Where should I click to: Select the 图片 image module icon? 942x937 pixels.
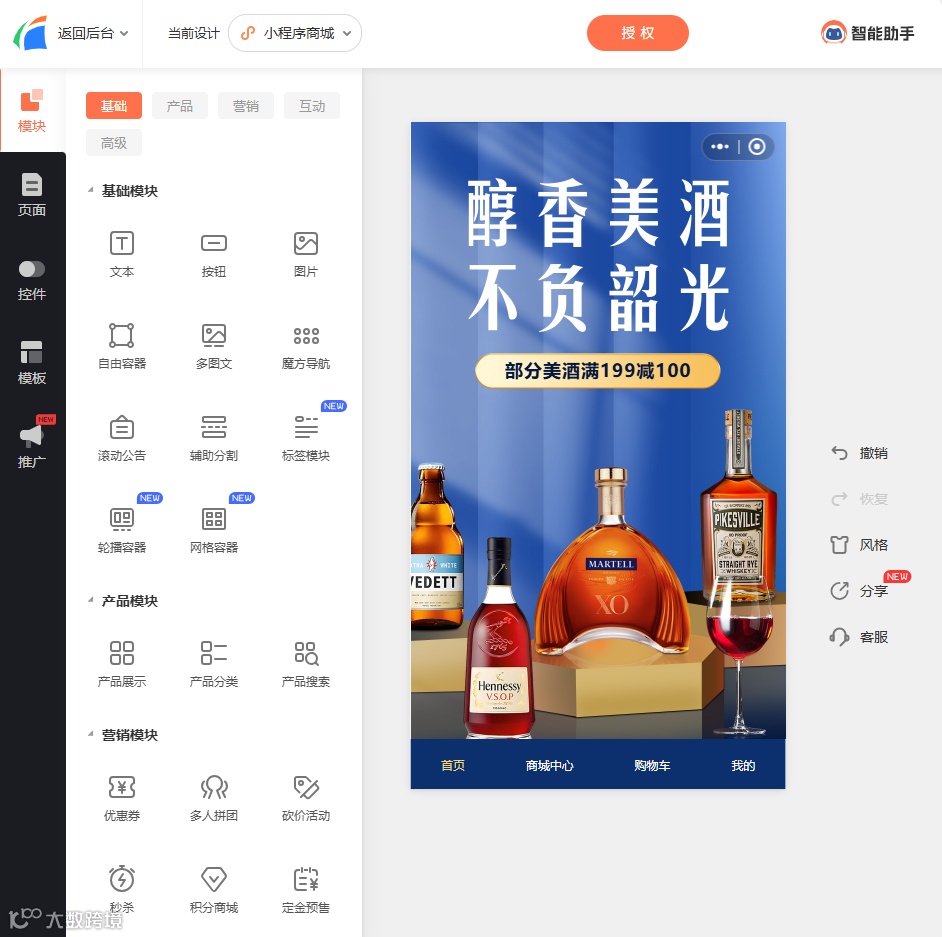tap(306, 243)
